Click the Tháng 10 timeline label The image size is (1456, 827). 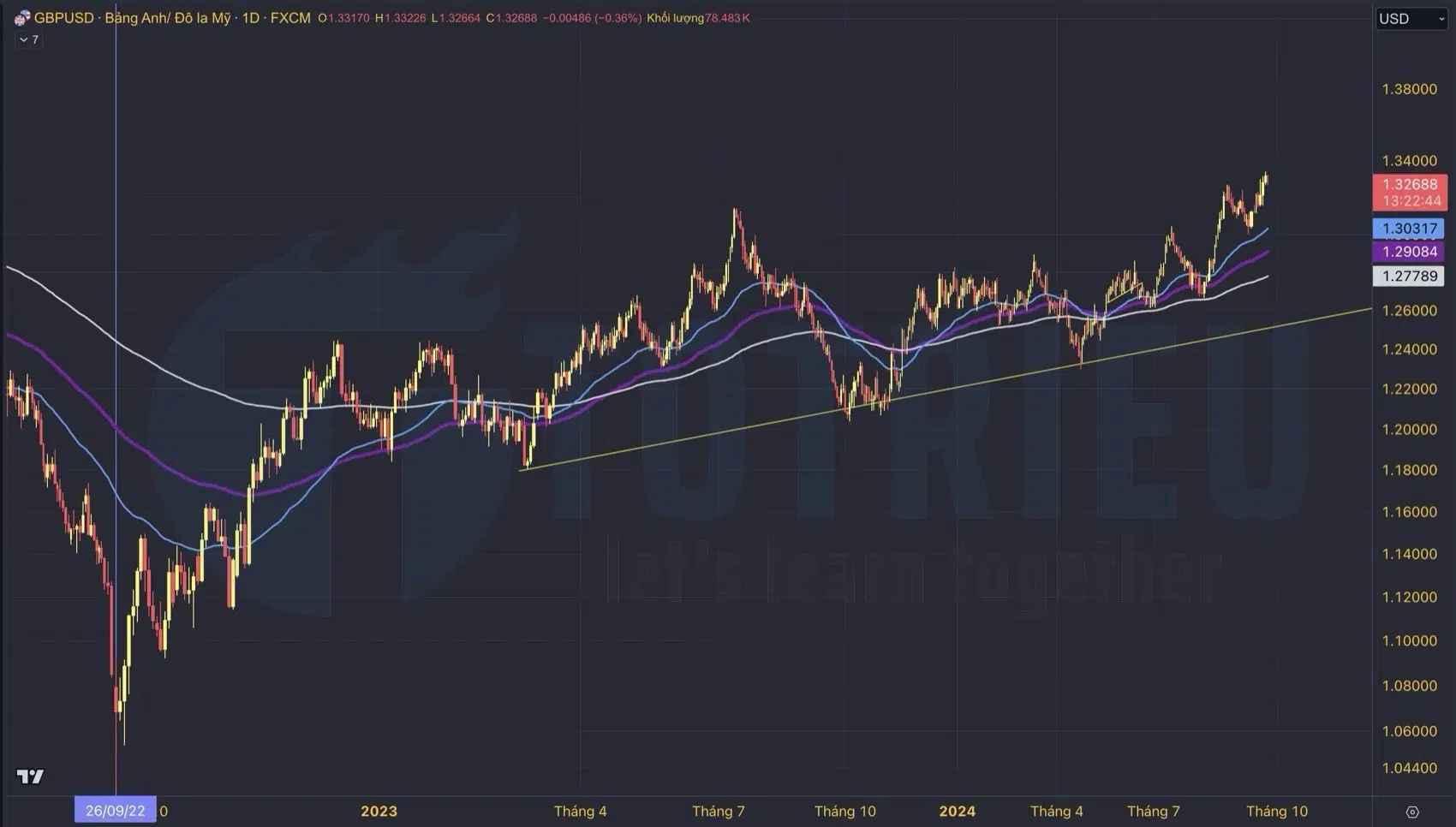[1278, 811]
